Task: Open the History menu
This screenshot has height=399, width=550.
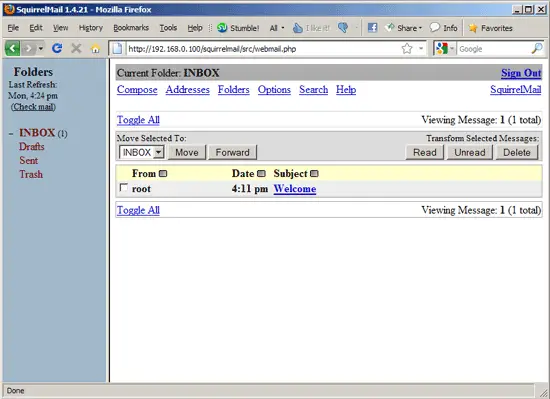Action: pos(91,28)
